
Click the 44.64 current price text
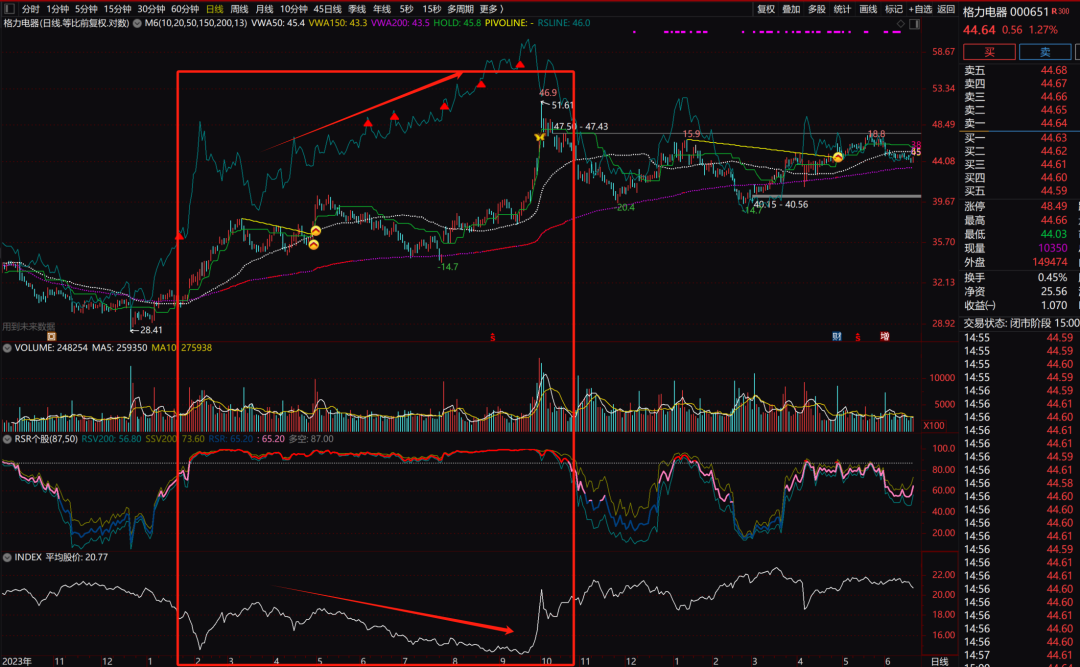click(x=979, y=30)
